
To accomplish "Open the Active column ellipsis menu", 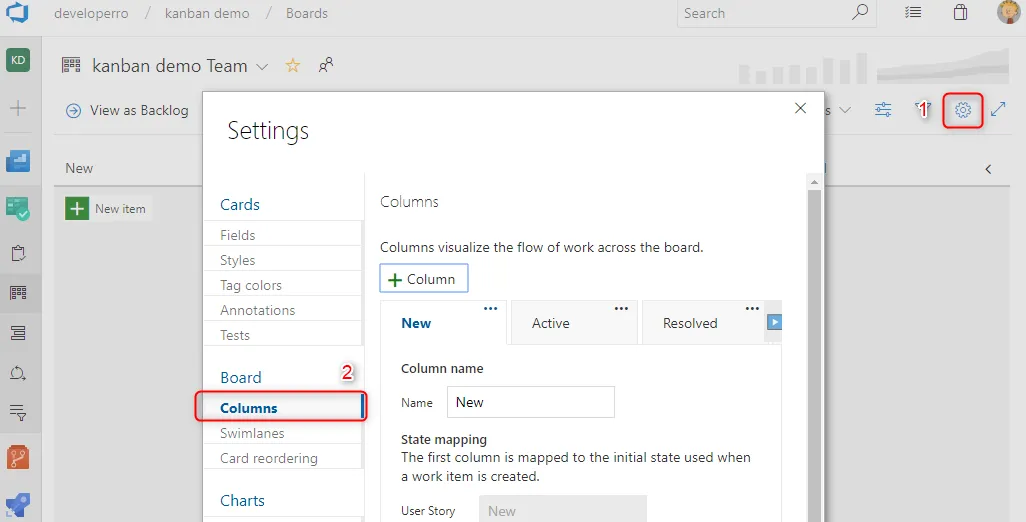I will tap(621, 309).
